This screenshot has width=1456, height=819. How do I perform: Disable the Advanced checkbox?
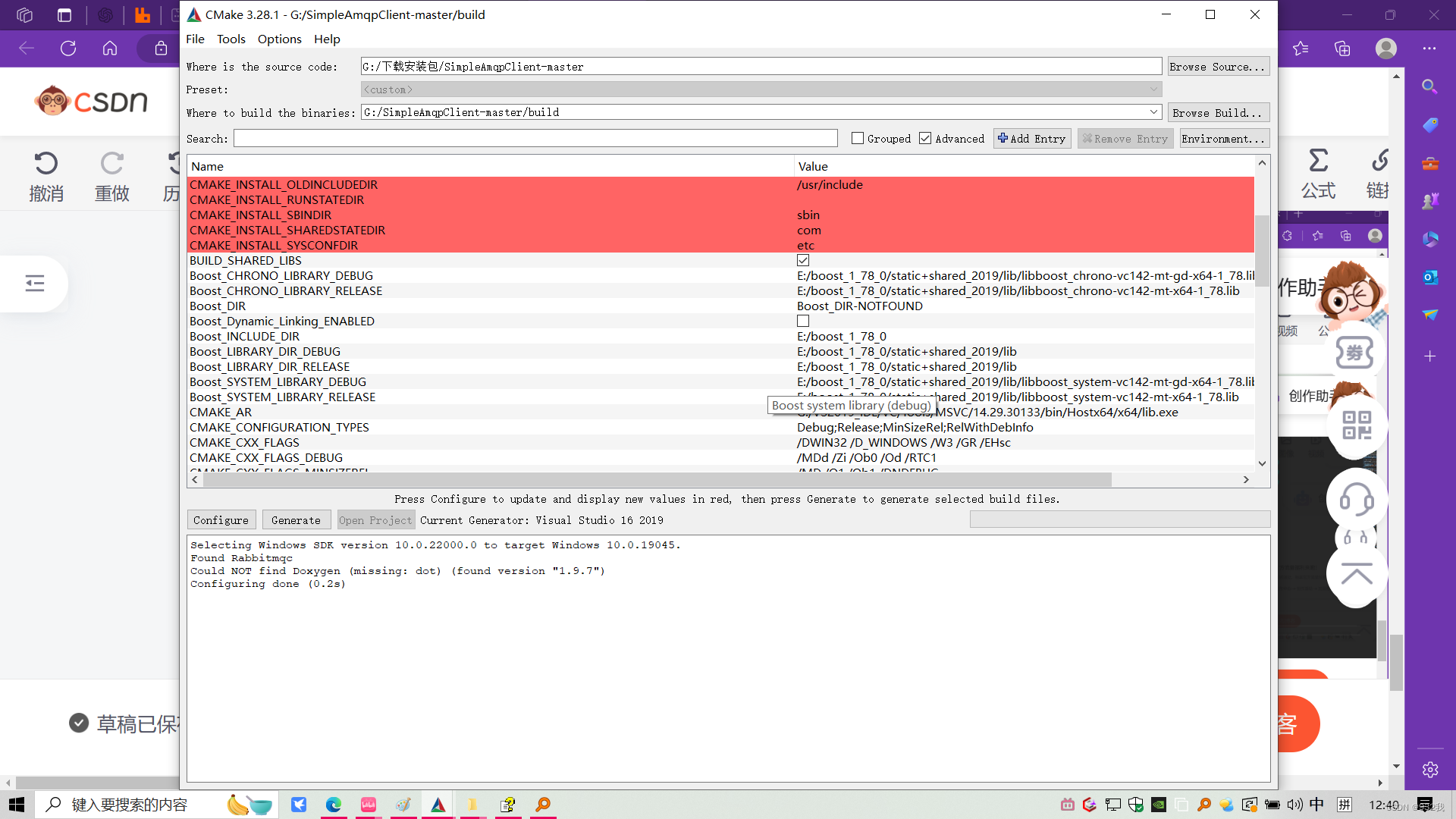pyautogui.click(x=925, y=138)
